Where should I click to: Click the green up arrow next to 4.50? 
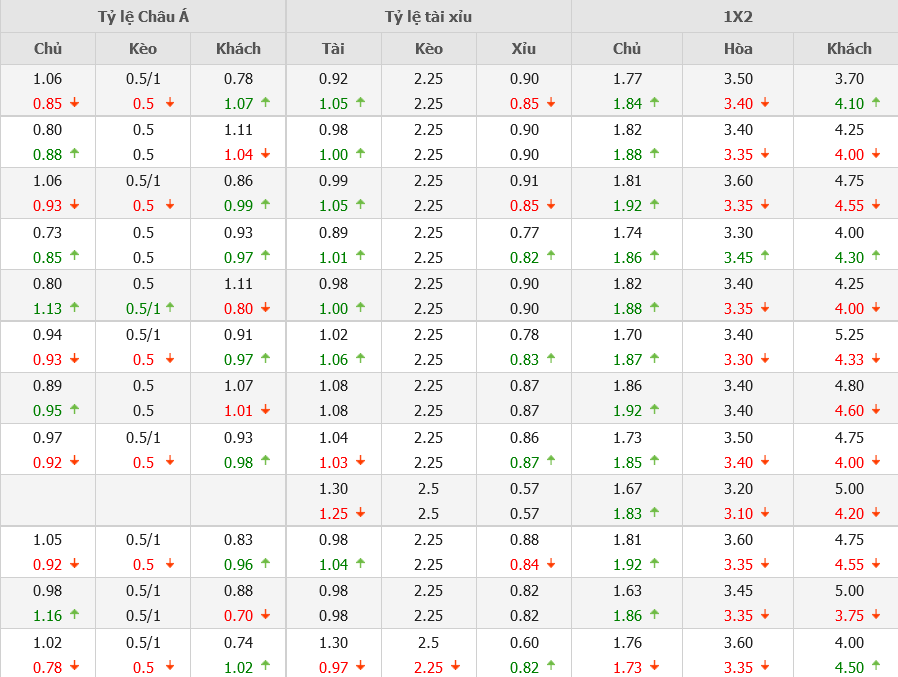point(876,665)
